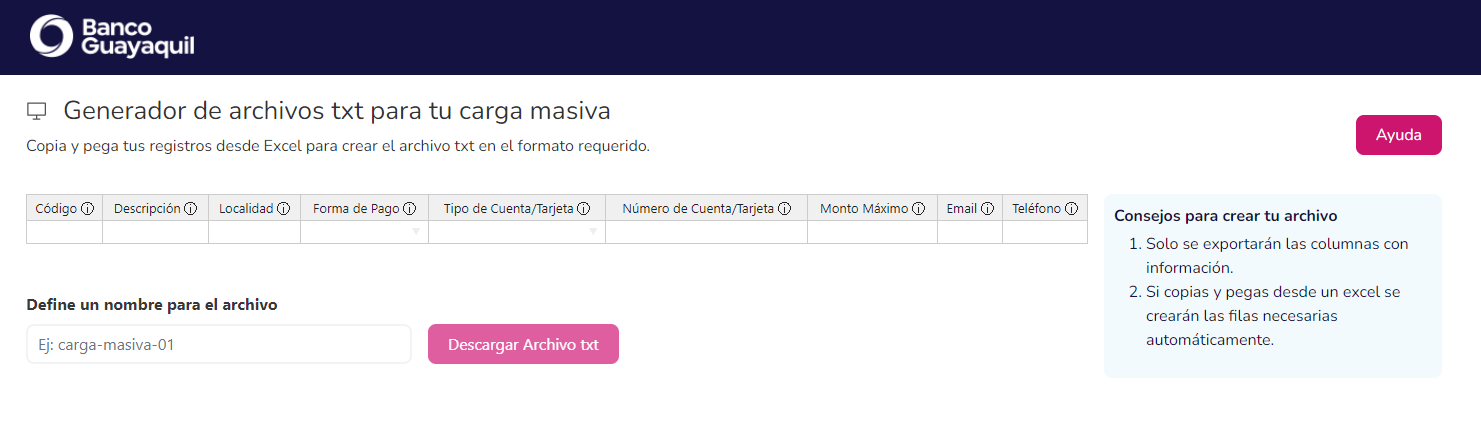Select the empty Localidad cell

pyautogui.click(x=254, y=232)
